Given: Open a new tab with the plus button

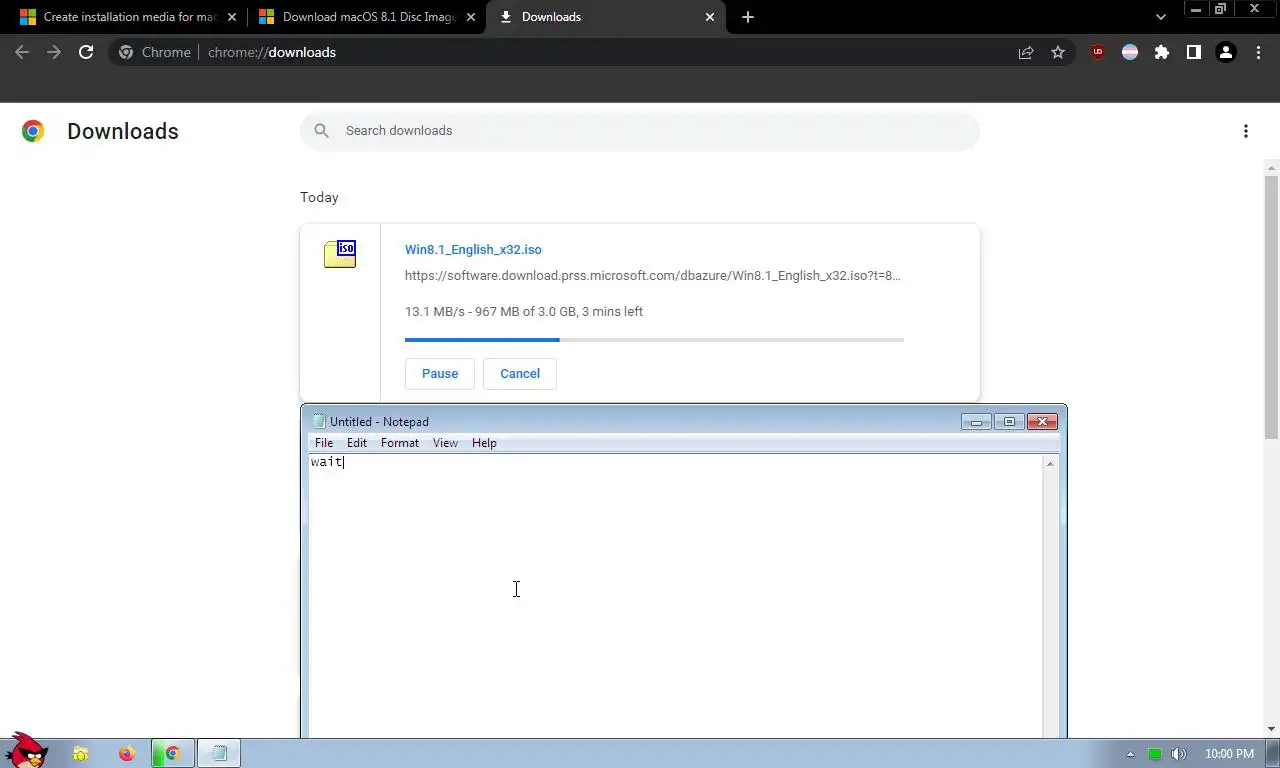Looking at the screenshot, I should 748,17.
